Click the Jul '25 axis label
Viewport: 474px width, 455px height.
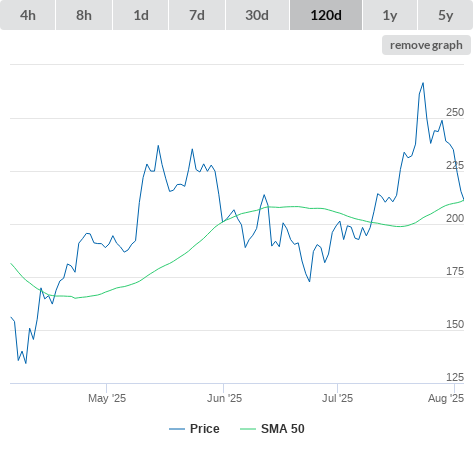(x=337, y=398)
